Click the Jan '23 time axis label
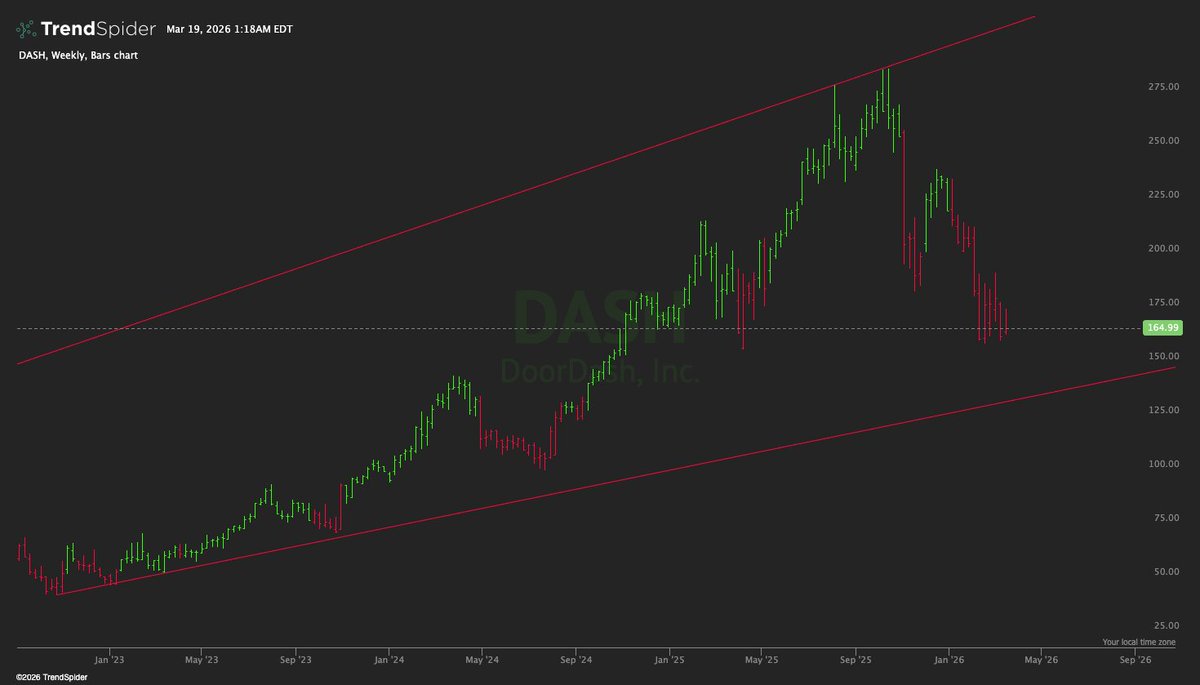The height and width of the screenshot is (685, 1200). tap(109, 660)
